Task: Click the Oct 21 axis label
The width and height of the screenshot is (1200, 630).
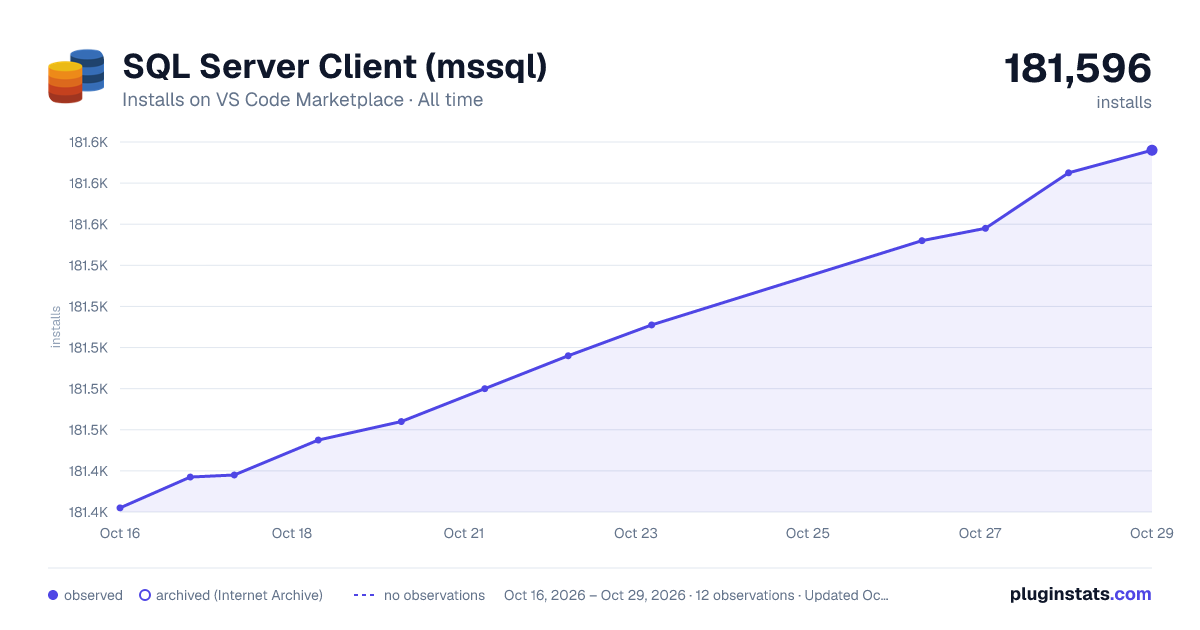Action: point(464,533)
